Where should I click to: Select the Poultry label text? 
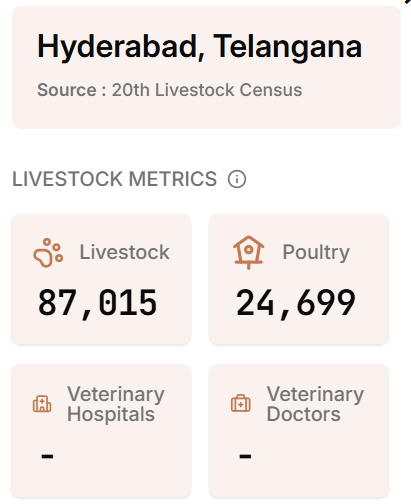pyautogui.click(x=316, y=252)
